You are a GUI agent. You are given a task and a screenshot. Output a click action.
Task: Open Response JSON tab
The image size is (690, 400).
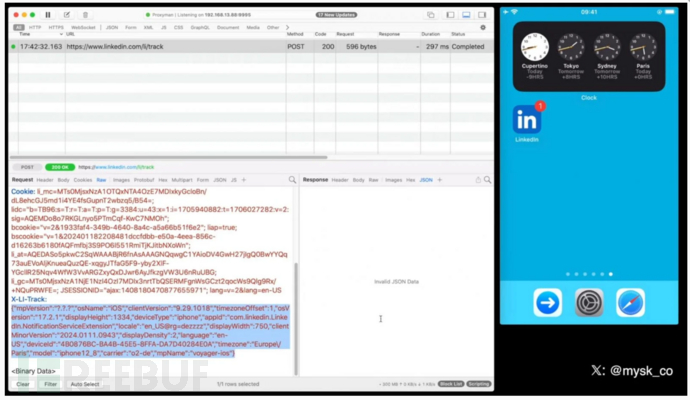coord(426,180)
